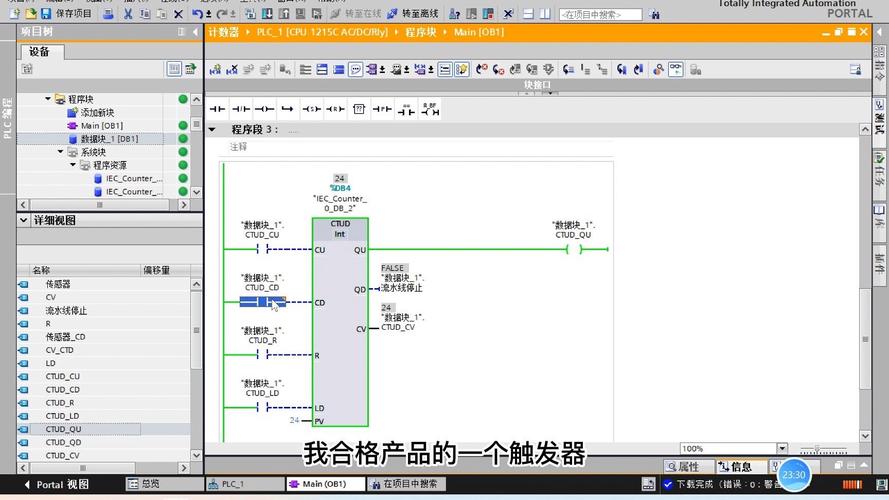Click the CTUD counter block header
This screenshot has width=889, height=500.
pos(340,229)
